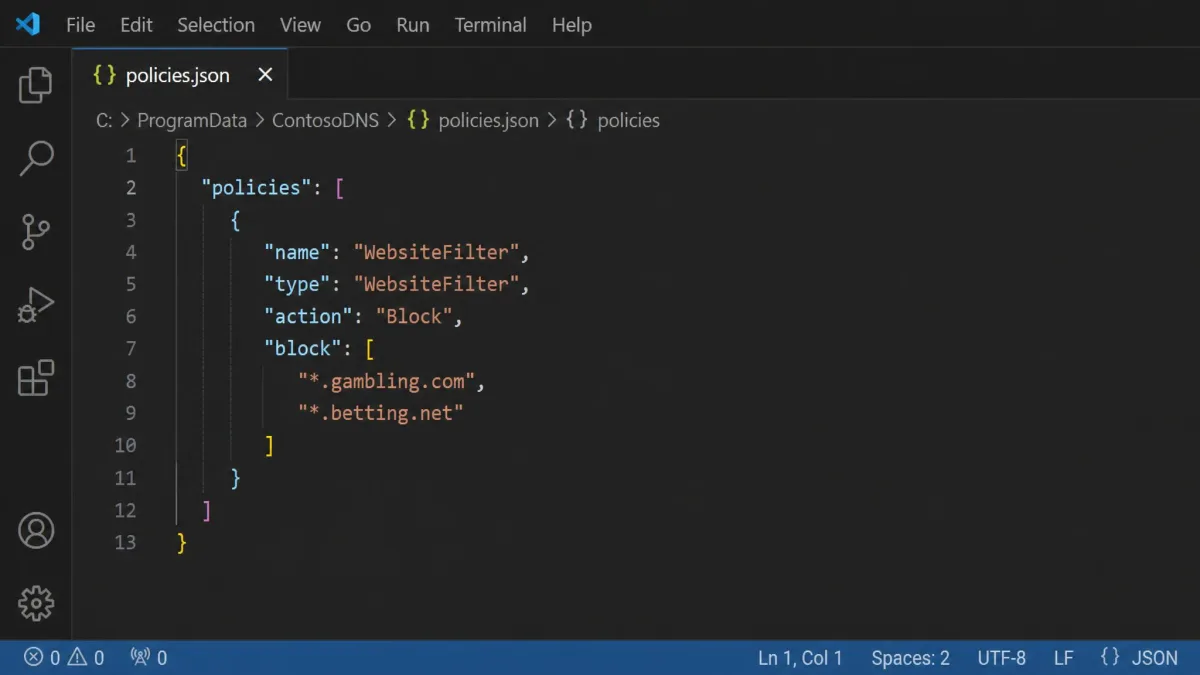Screen dimensions: 1200x675
Task: Click line number 2 in gutter
Action: [x=131, y=188]
